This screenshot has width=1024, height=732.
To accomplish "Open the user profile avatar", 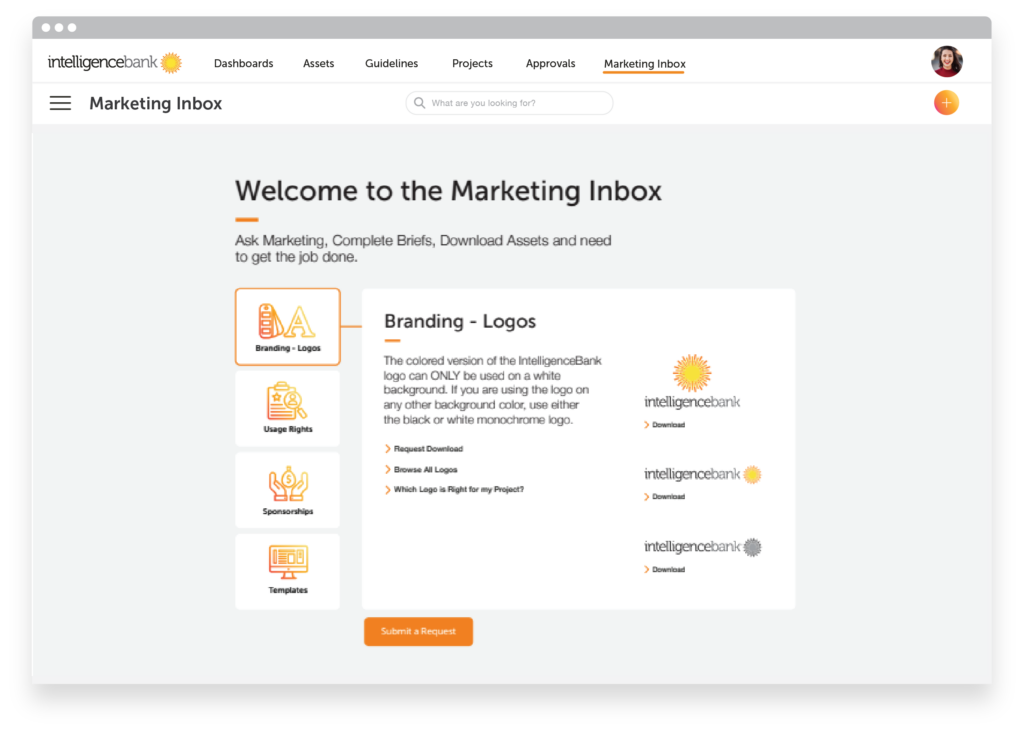I will (x=946, y=61).
